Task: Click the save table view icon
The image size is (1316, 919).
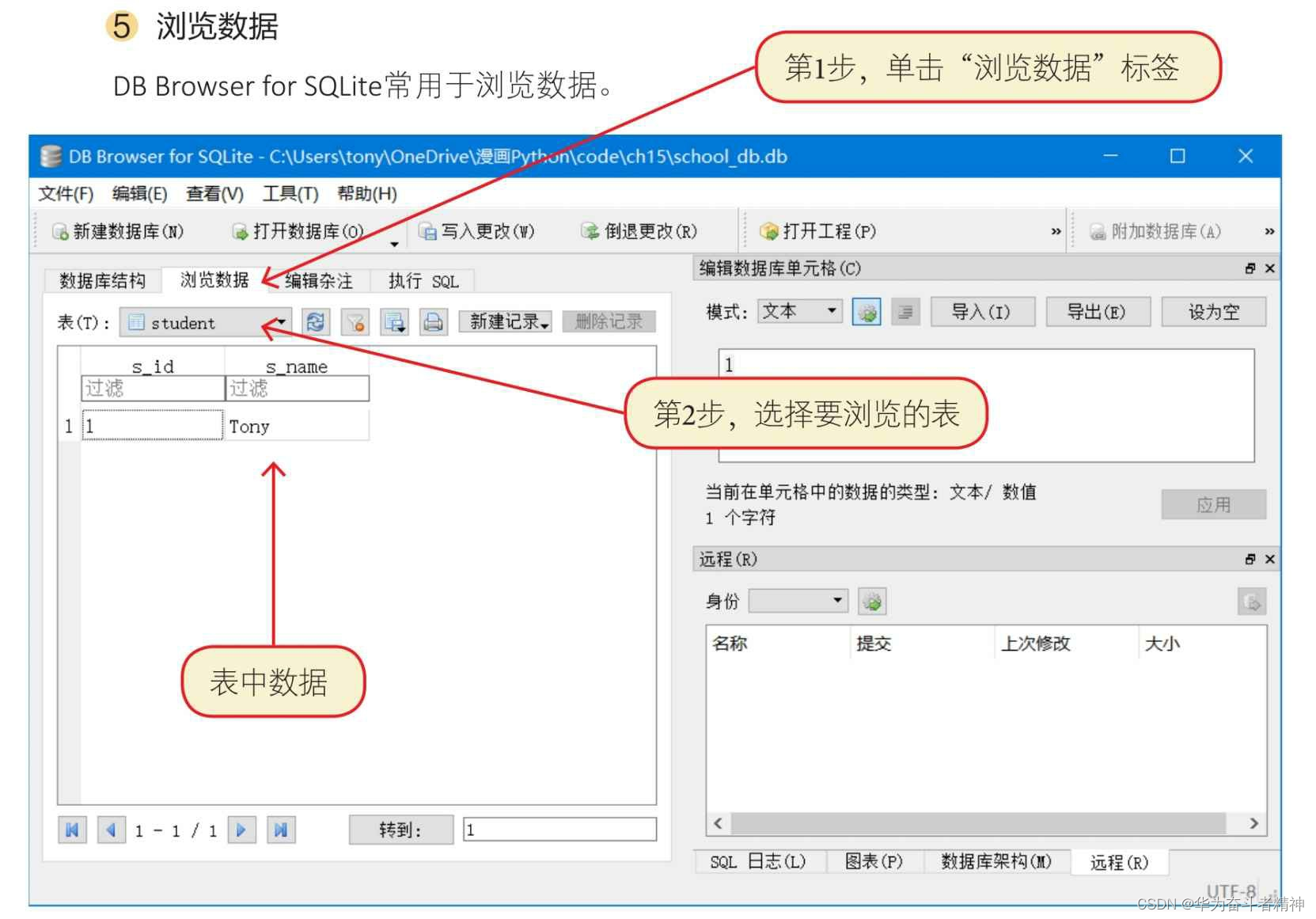Action: coord(394,321)
